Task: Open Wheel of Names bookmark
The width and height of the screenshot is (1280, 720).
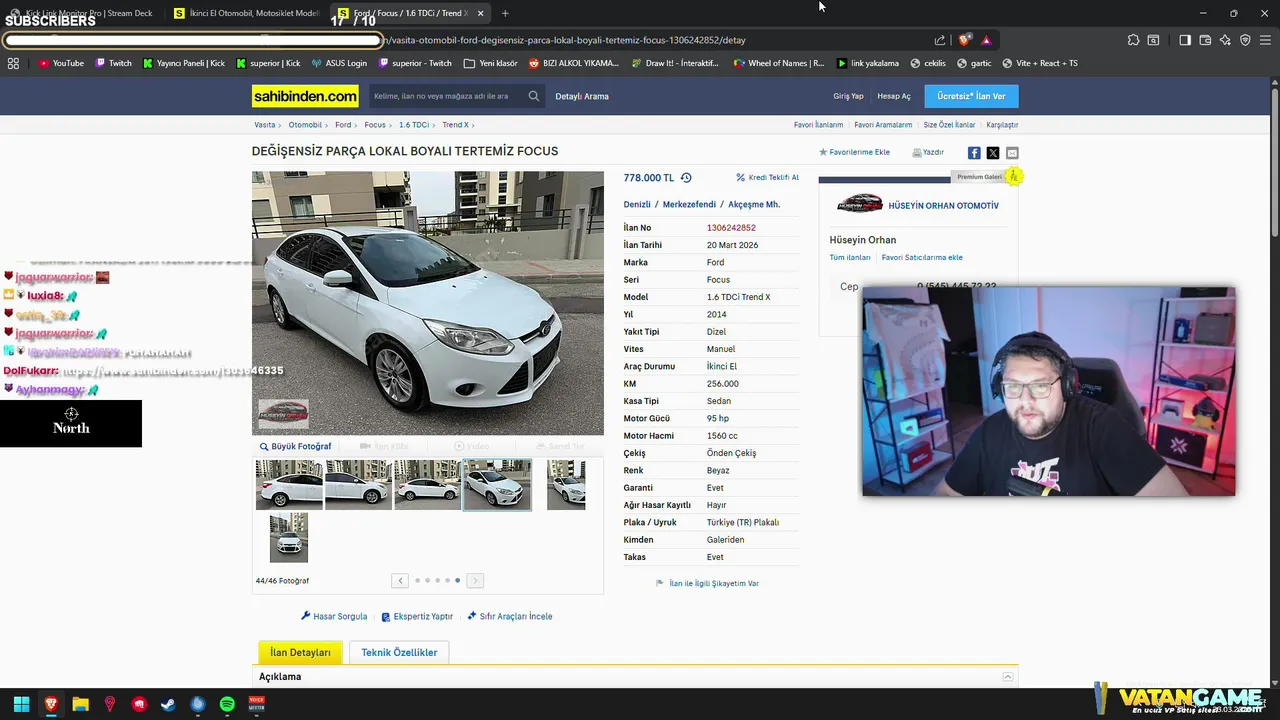Action: 779,63
